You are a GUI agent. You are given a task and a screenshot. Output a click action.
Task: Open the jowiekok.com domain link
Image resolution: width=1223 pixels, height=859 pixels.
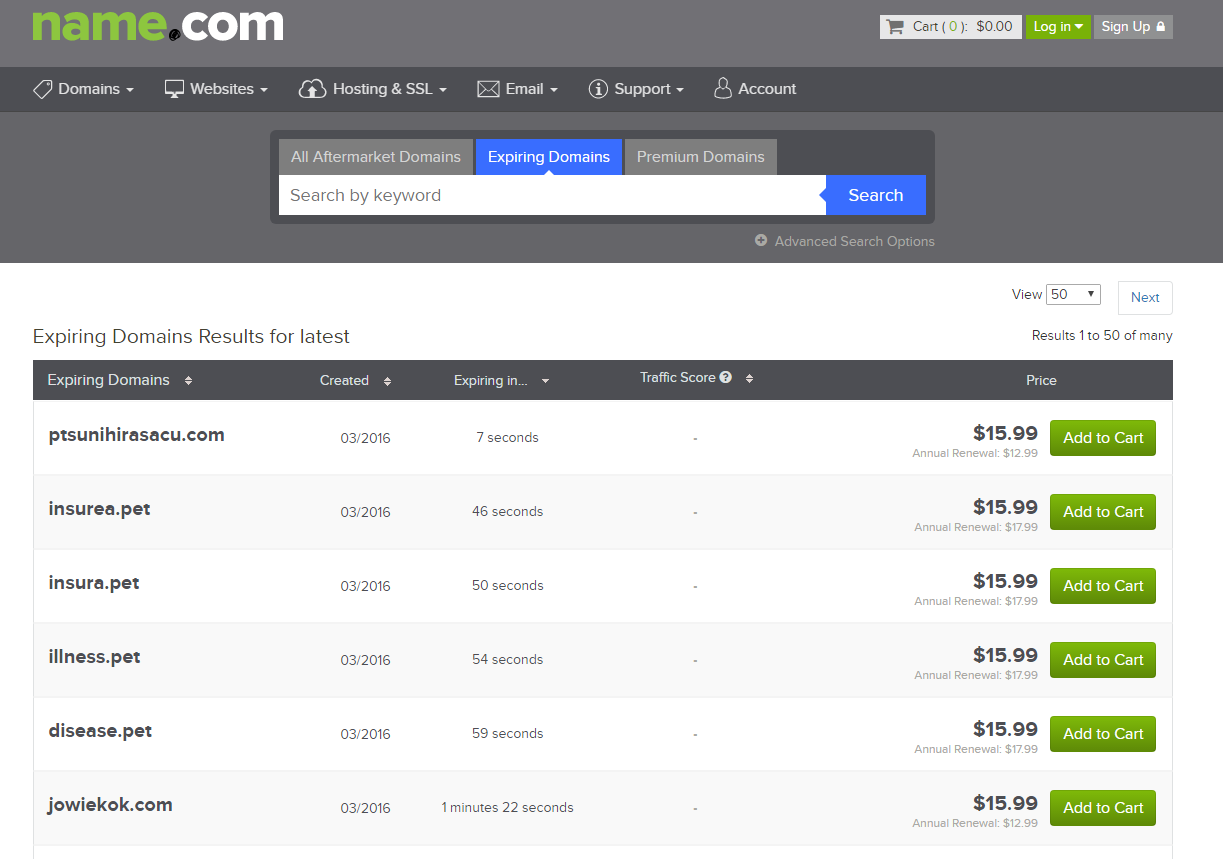point(110,805)
